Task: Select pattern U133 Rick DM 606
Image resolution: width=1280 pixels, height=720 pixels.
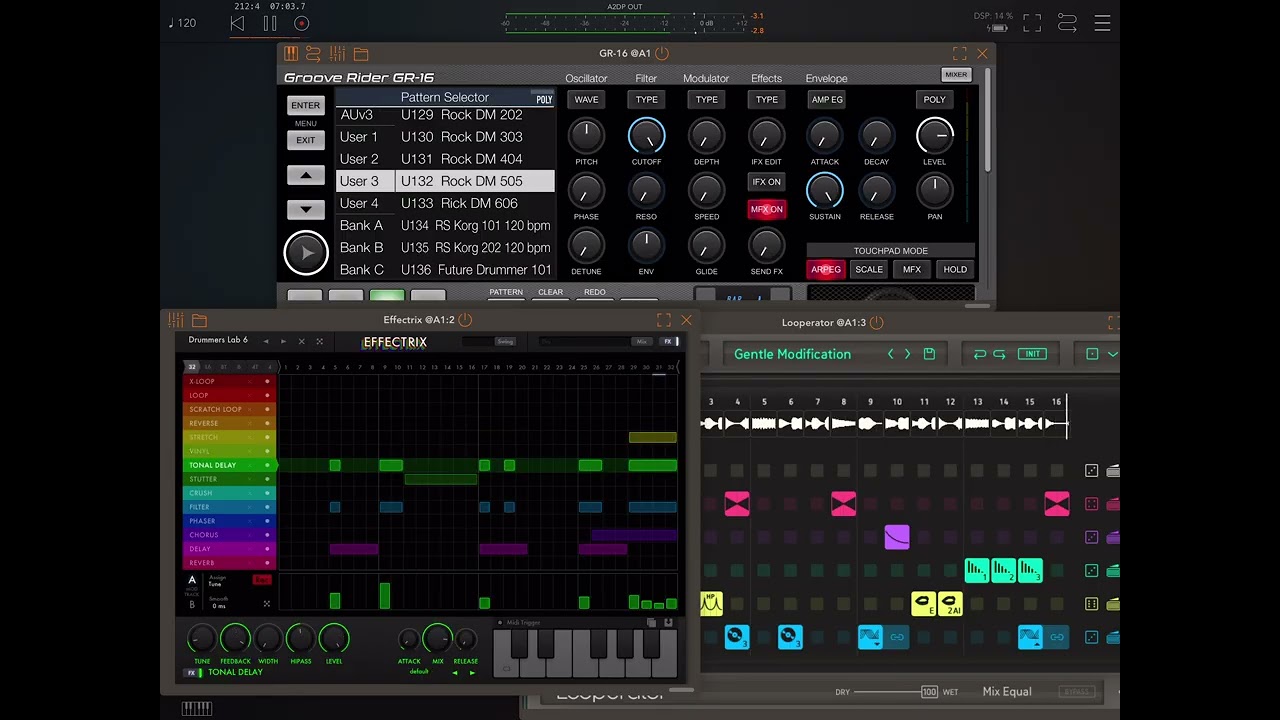Action: click(x=475, y=203)
